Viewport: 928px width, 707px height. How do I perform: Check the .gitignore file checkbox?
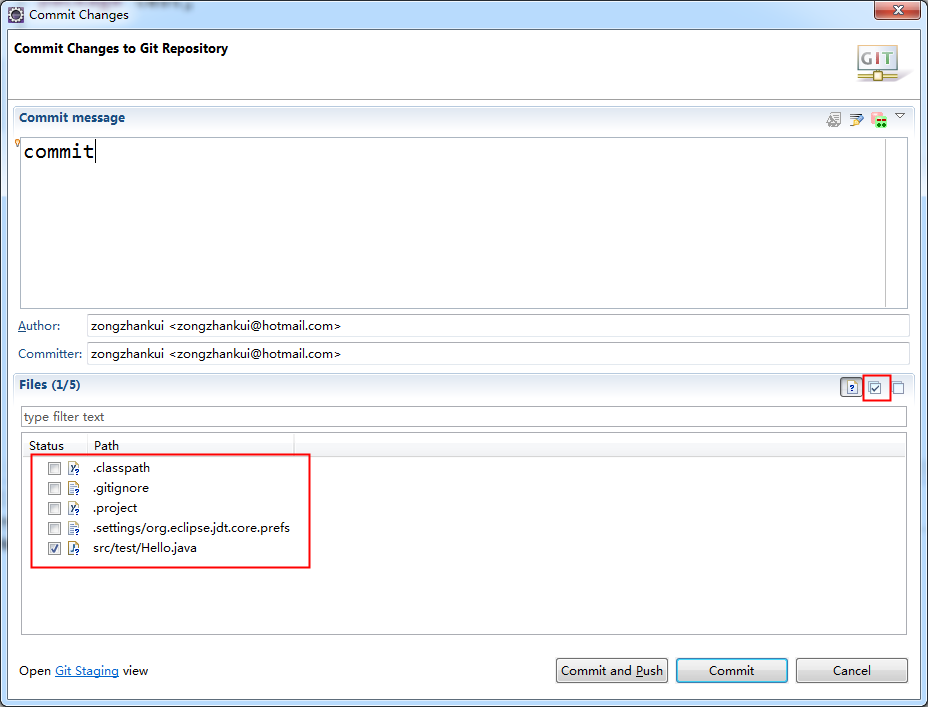pyautogui.click(x=54, y=487)
